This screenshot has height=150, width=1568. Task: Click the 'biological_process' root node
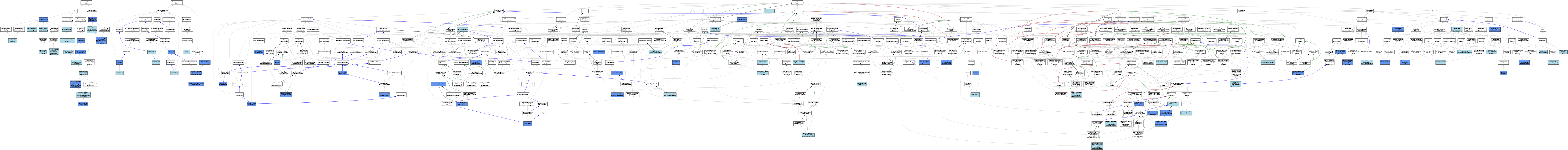tap(797, 2)
